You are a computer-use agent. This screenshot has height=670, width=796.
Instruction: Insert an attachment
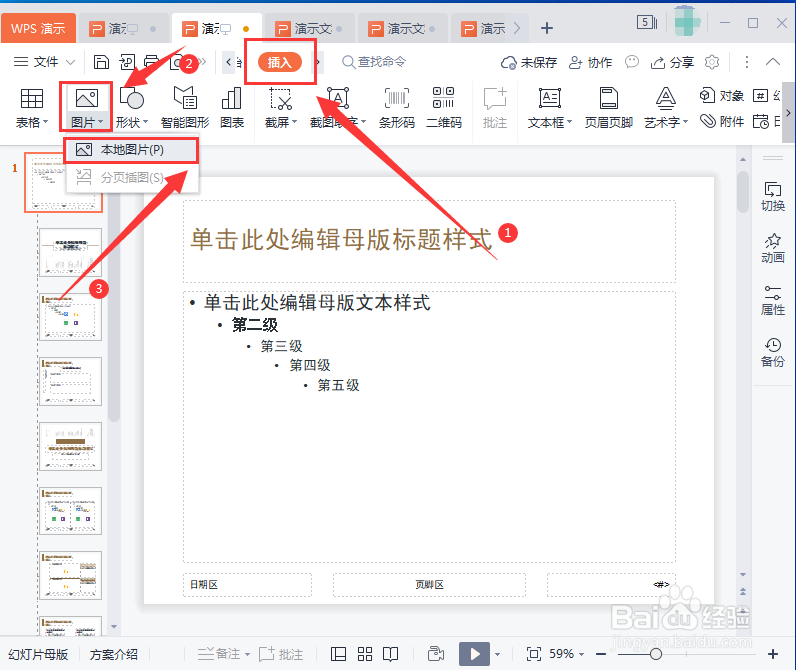[721, 121]
